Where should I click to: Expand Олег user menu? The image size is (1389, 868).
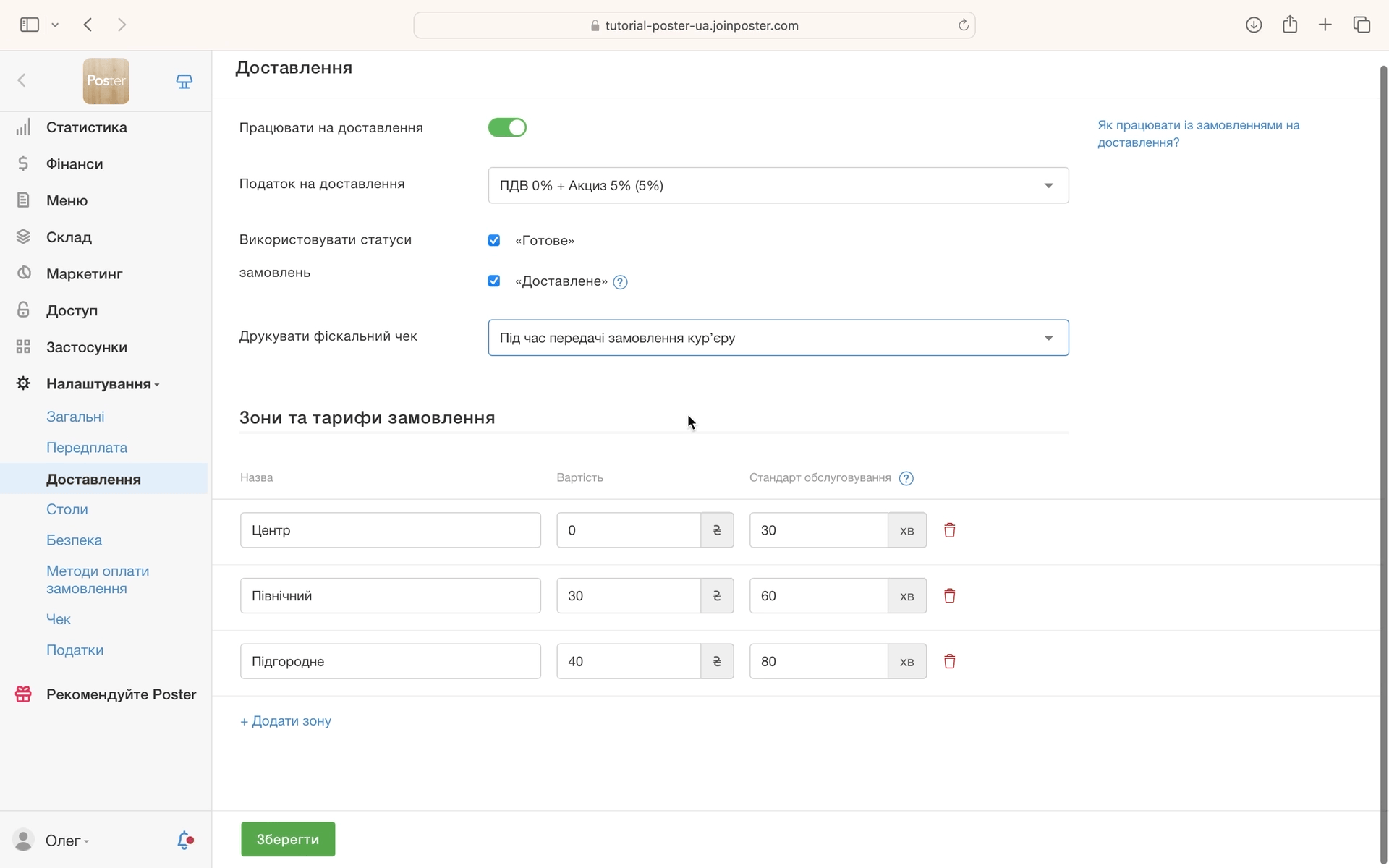pos(67,841)
